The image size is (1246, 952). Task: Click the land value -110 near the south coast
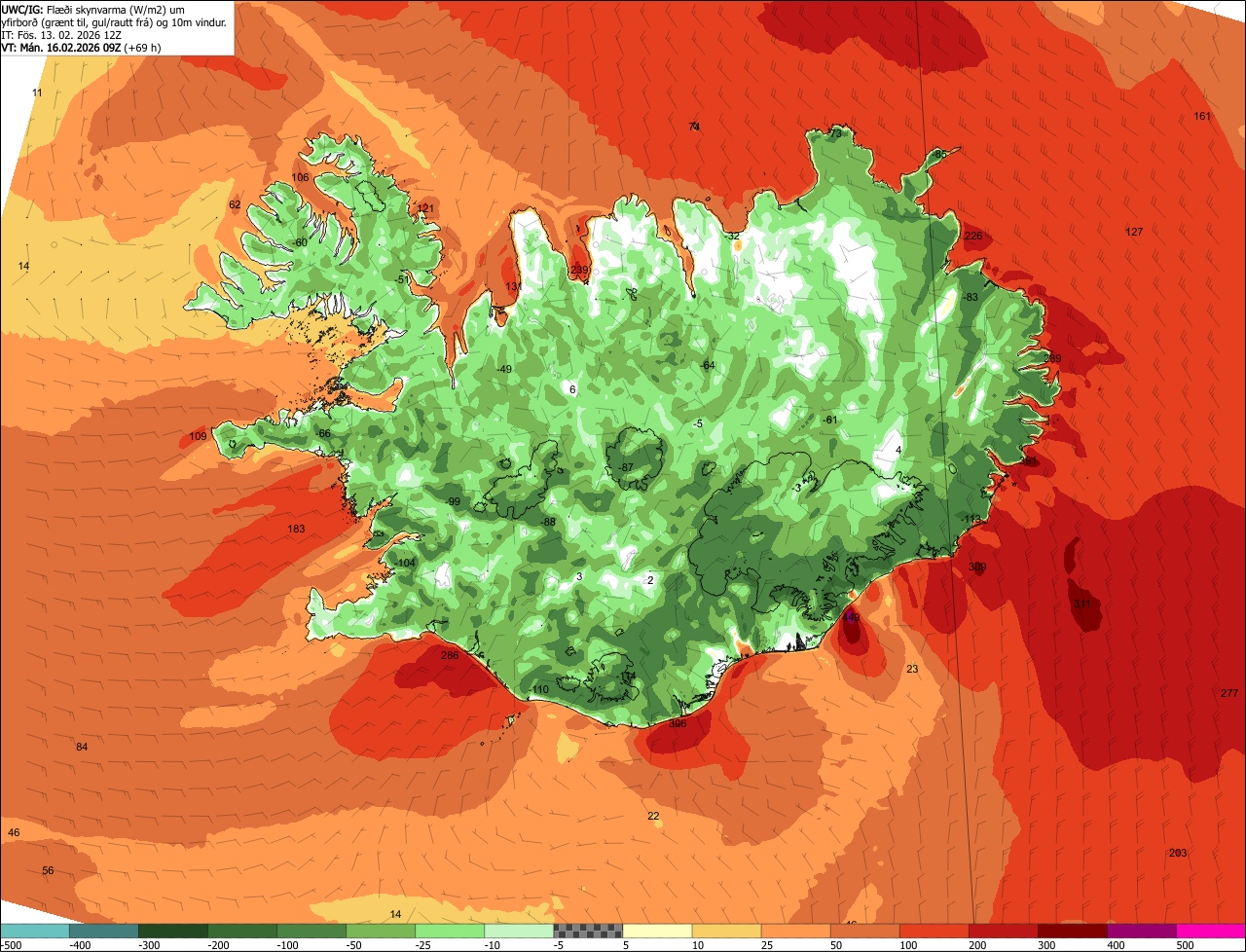538,690
